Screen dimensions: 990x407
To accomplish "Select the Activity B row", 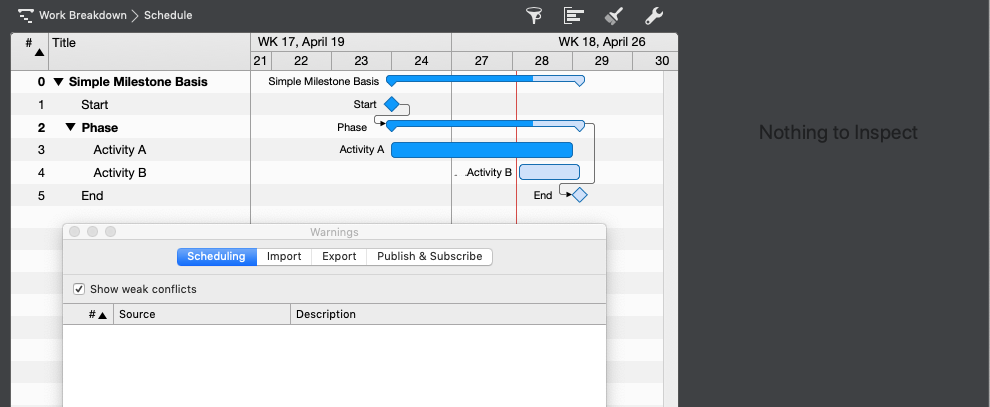I will (x=120, y=173).
